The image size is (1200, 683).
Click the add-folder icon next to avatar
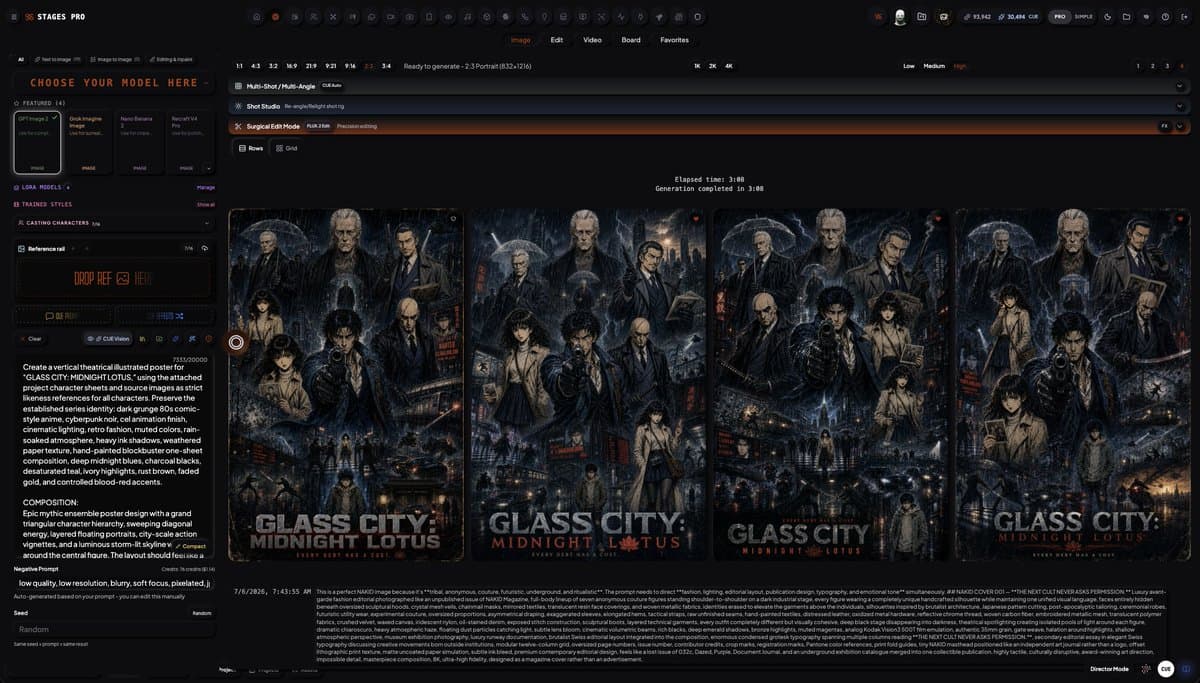tap(921, 17)
